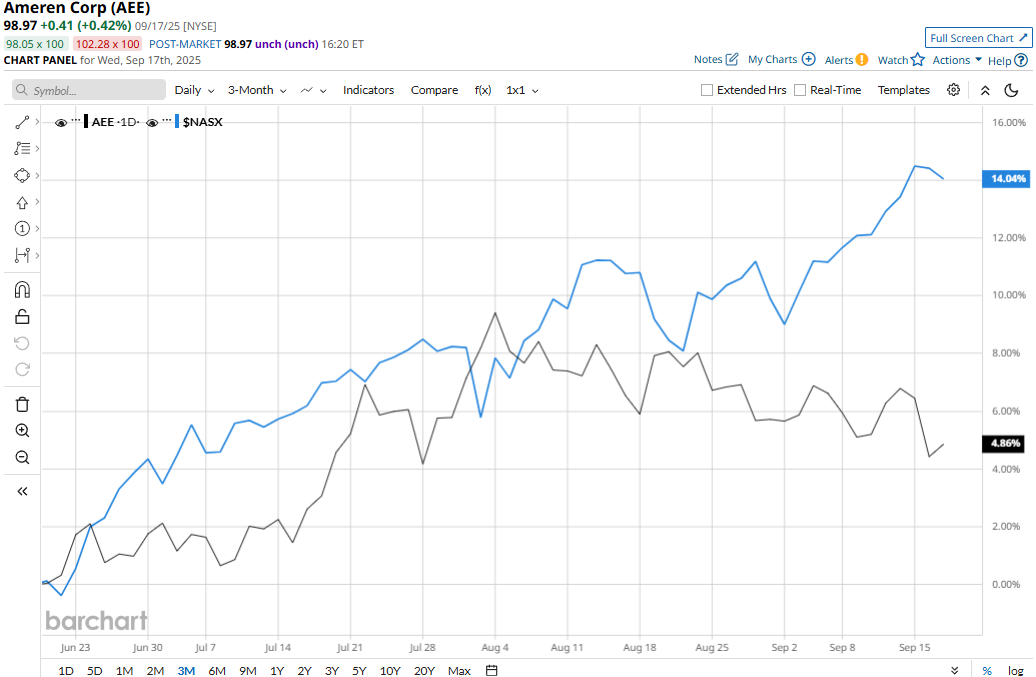Screen dimensions: 1036x677
Task: Open the Indicators menu
Action: pyautogui.click(x=368, y=90)
